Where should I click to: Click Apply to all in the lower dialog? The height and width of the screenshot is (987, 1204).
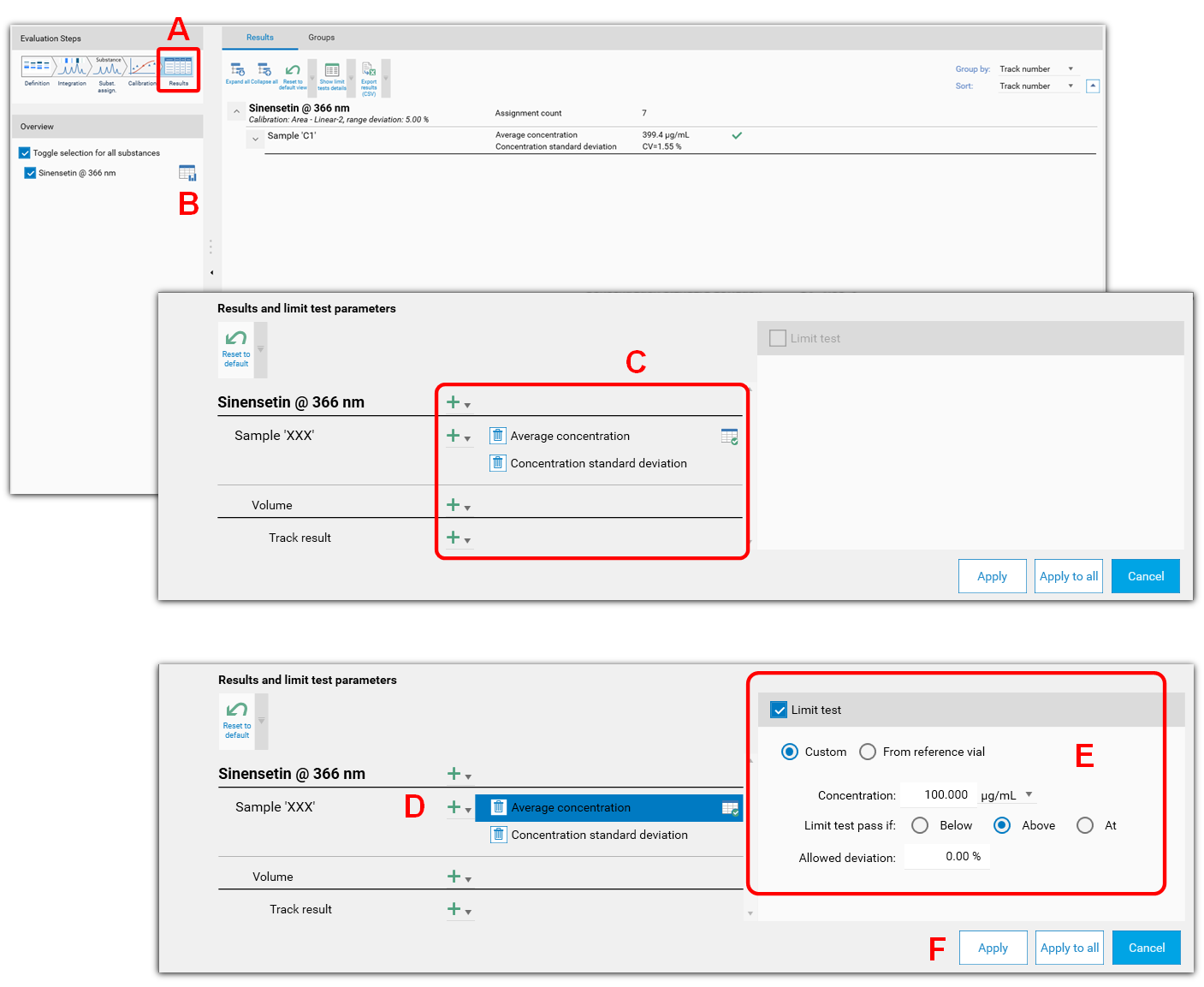point(1069,948)
